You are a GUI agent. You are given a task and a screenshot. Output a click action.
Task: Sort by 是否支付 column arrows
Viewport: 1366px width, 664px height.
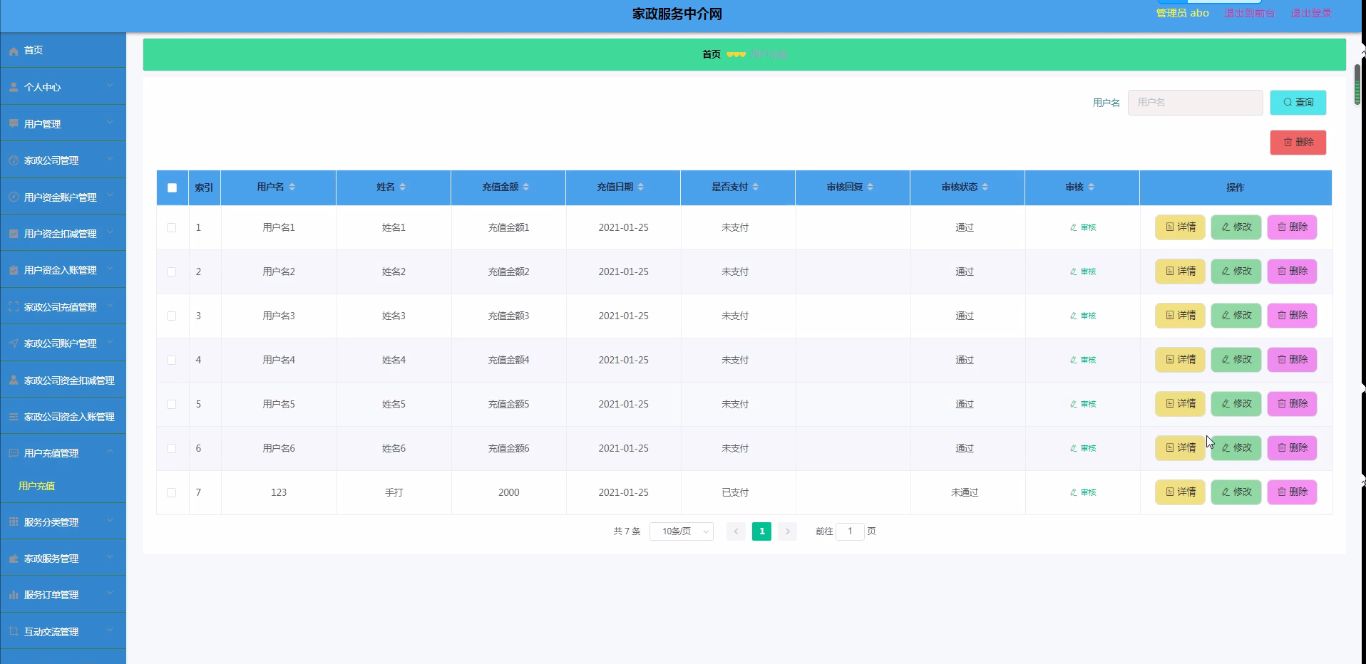756,187
